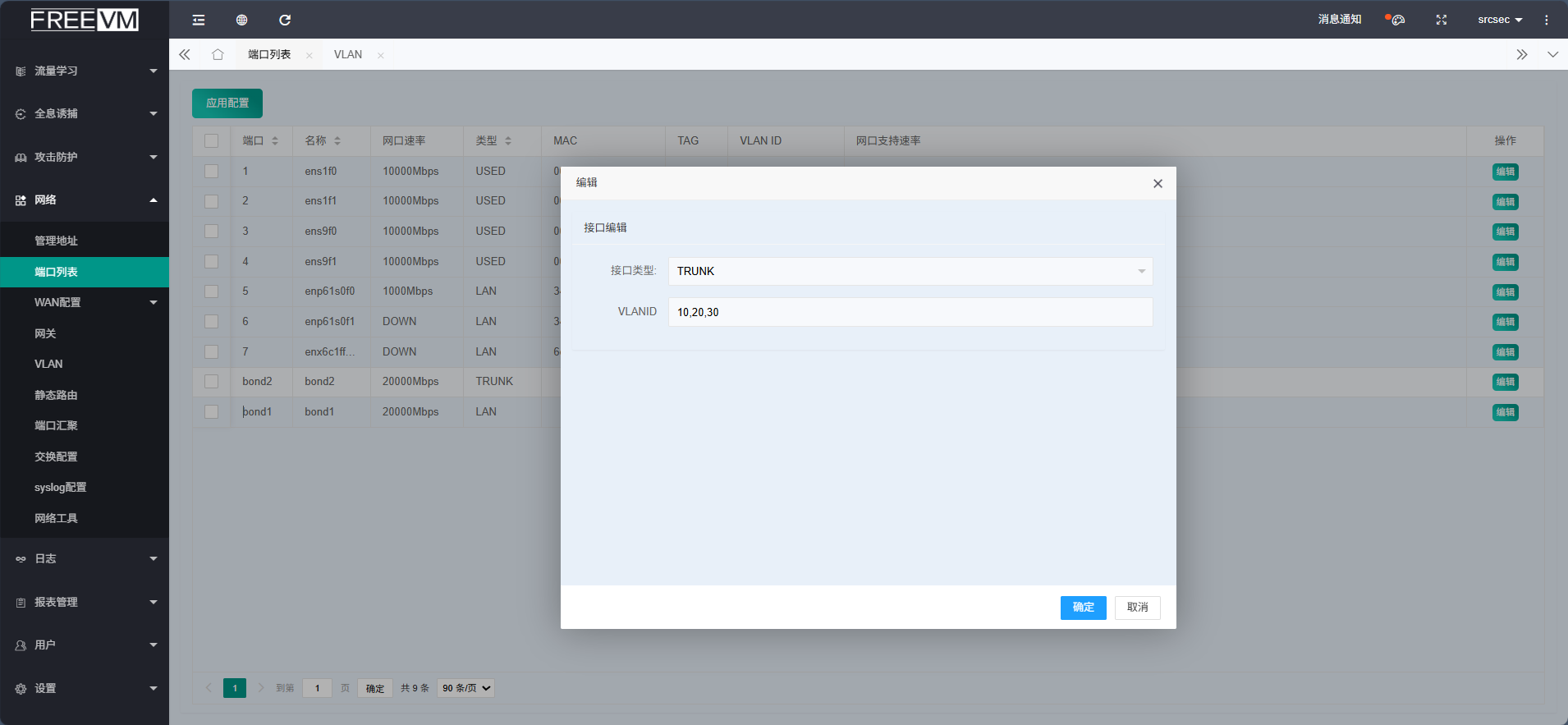
Task: Switch to the VLAN tab
Action: point(348,54)
